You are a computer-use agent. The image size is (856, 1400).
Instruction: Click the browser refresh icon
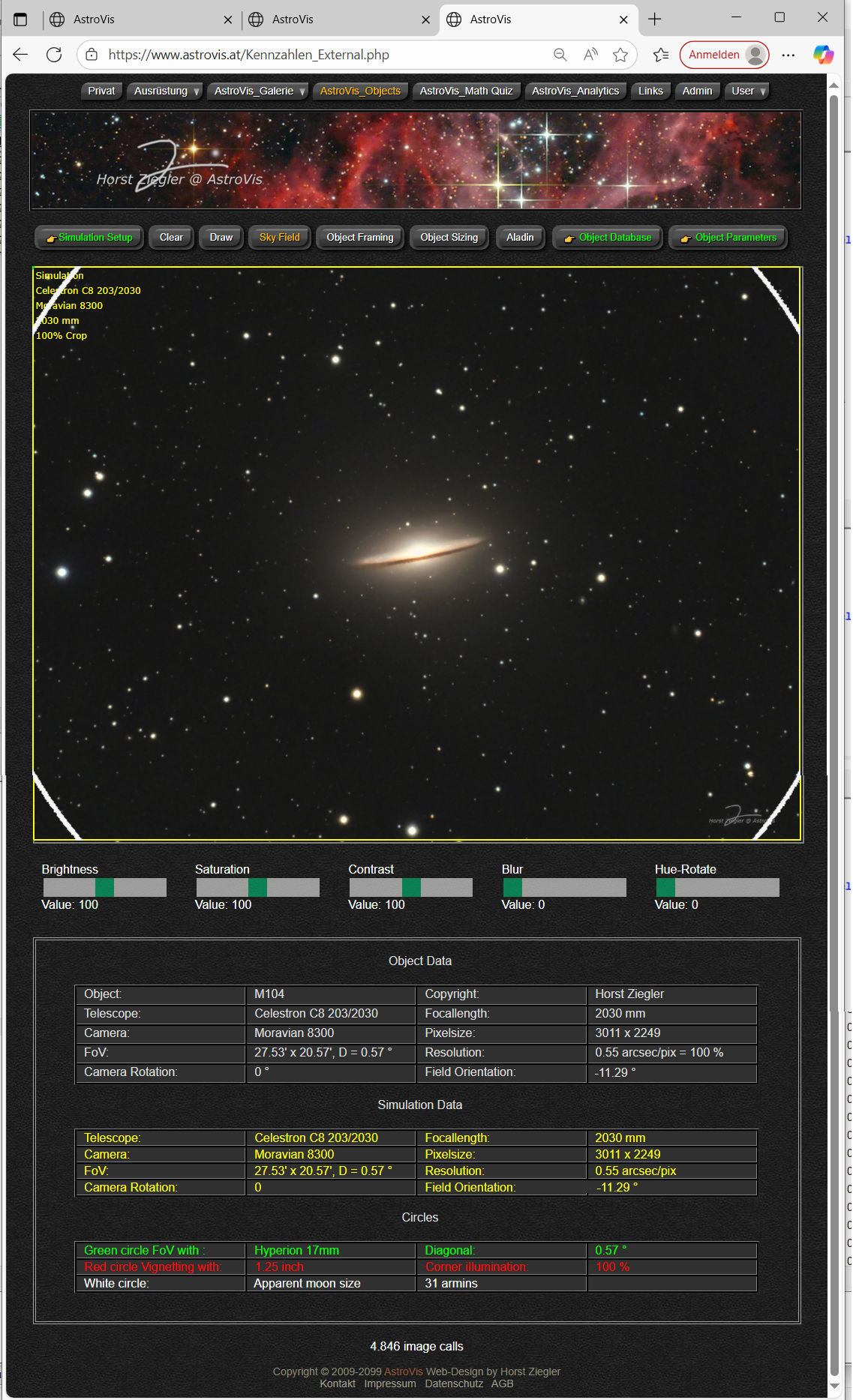(x=54, y=55)
